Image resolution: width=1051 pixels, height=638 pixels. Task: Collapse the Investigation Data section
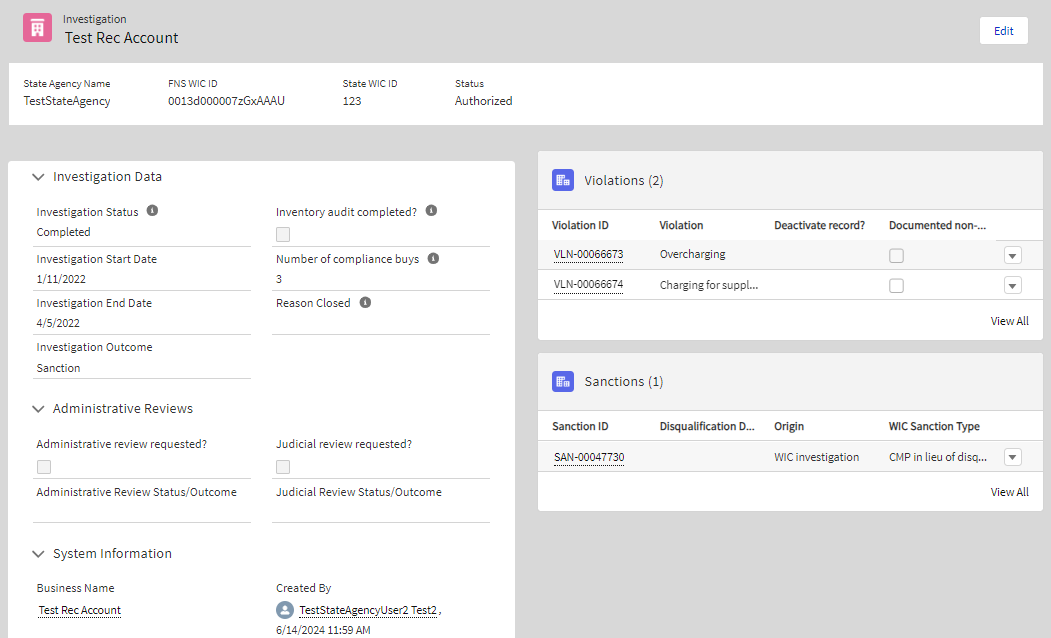(38, 177)
